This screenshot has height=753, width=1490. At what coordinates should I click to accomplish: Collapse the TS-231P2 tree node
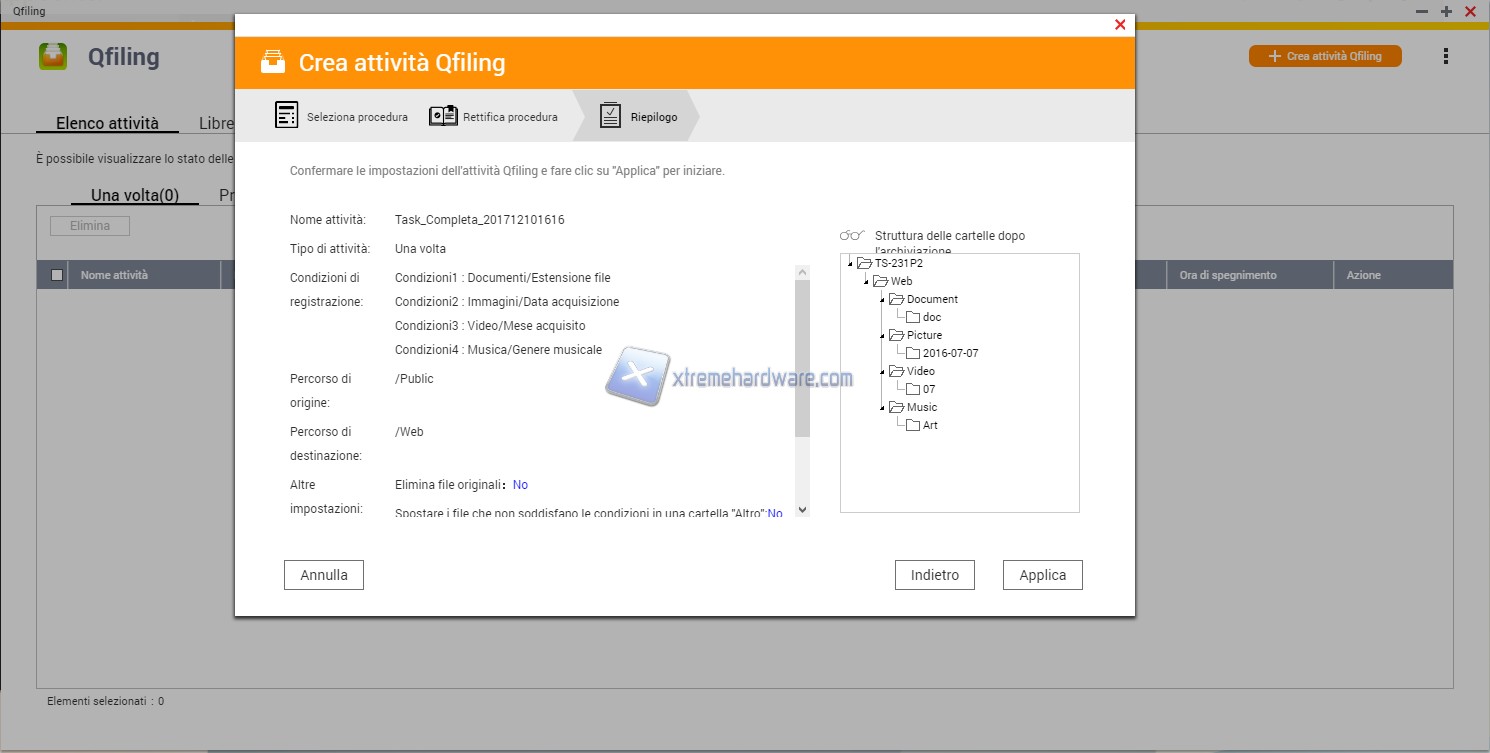850,264
